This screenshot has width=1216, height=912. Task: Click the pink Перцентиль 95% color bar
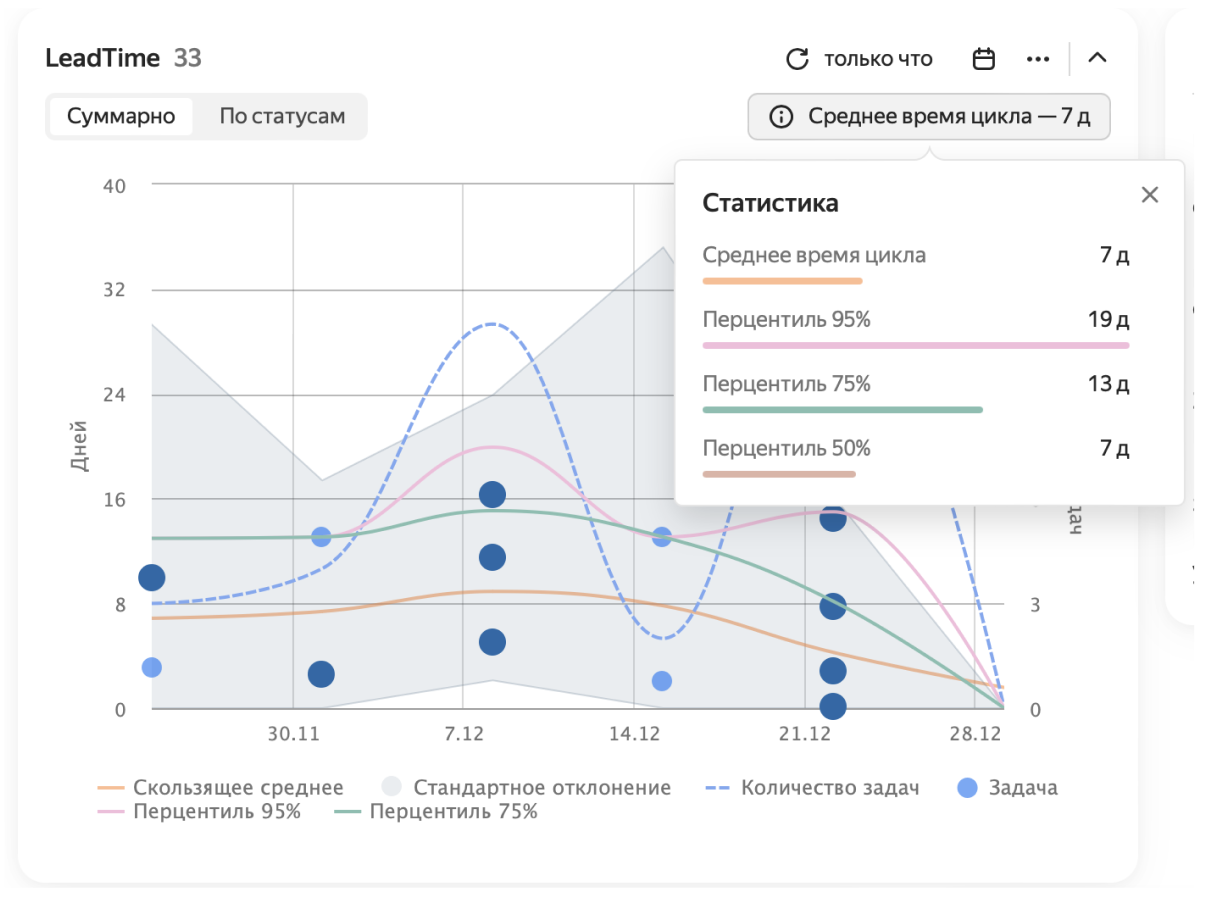915,344
